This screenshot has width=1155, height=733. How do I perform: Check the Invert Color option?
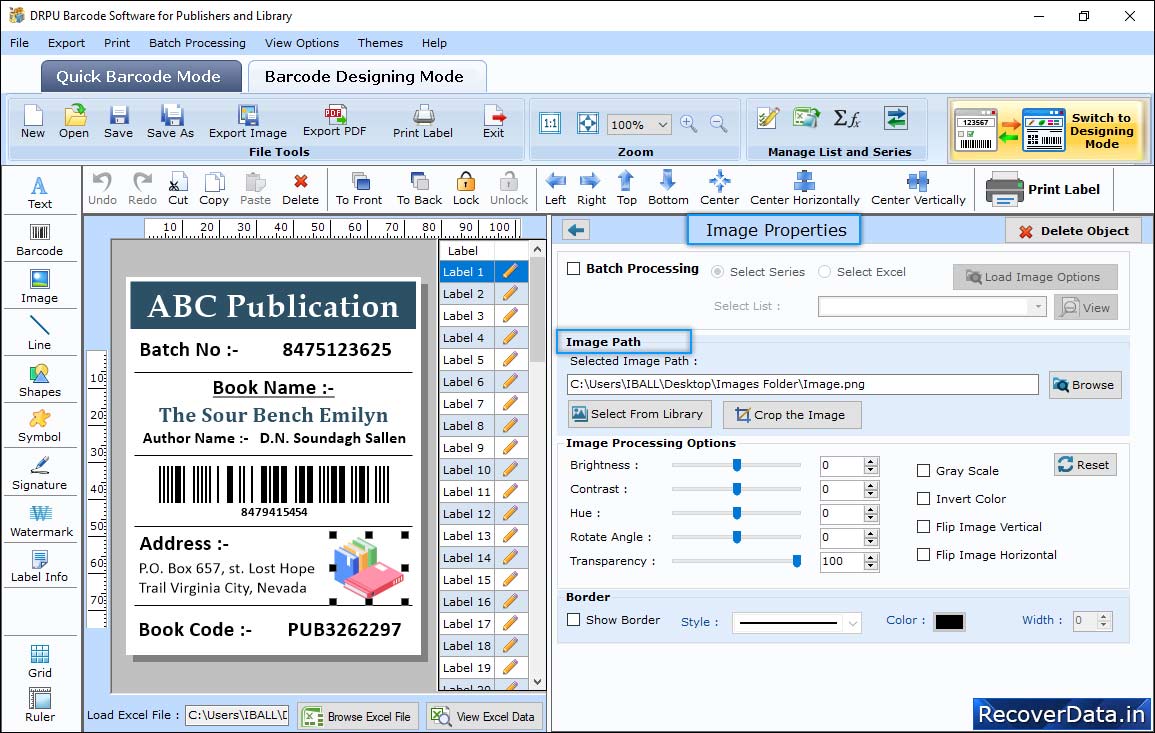point(923,499)
